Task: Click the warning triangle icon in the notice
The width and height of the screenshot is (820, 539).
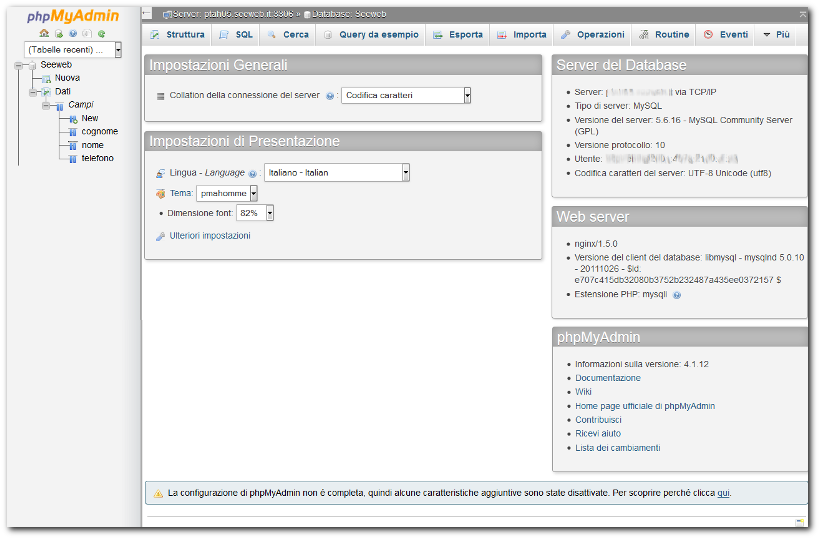Action: [158, 494]
